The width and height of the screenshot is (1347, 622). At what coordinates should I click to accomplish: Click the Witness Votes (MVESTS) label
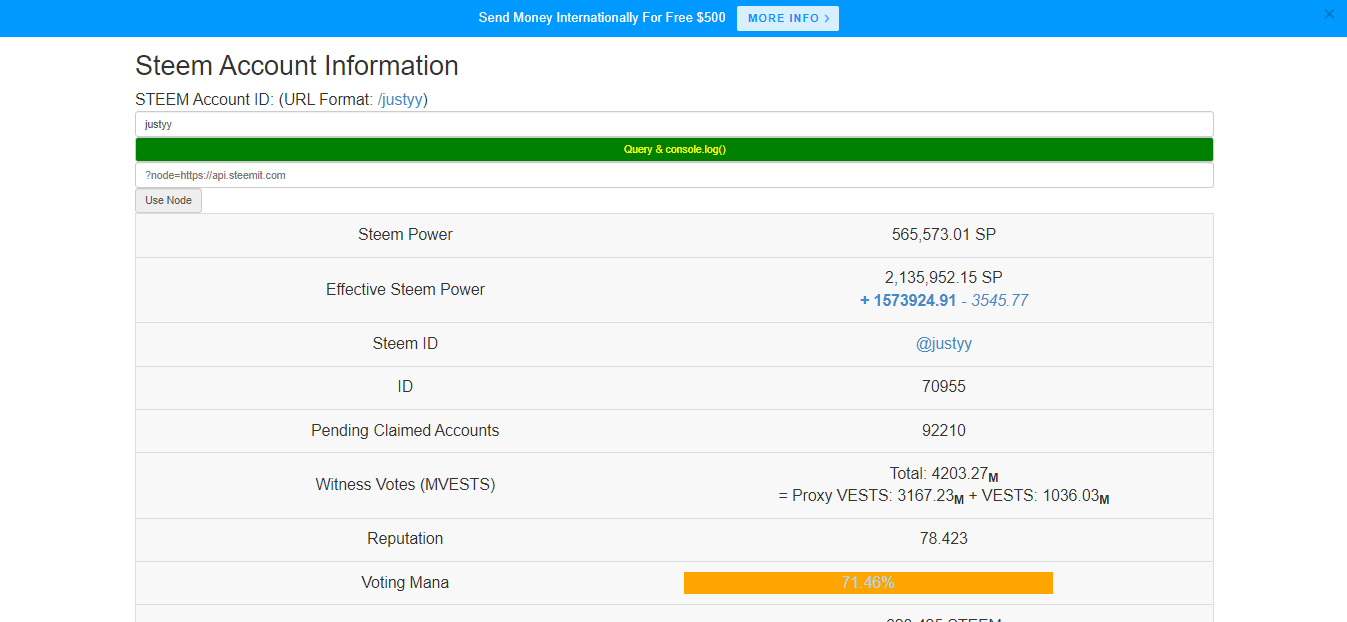[x=405, y=485]
